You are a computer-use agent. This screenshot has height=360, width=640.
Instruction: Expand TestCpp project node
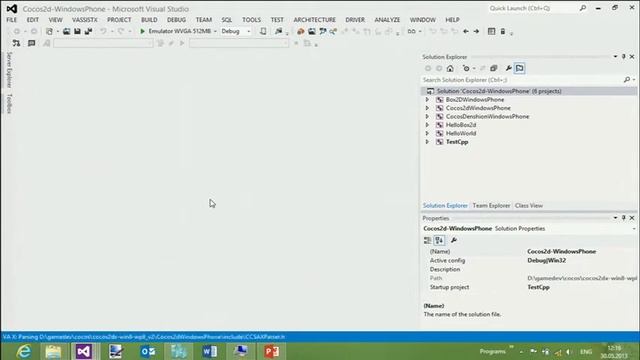[x=427, y=142]
